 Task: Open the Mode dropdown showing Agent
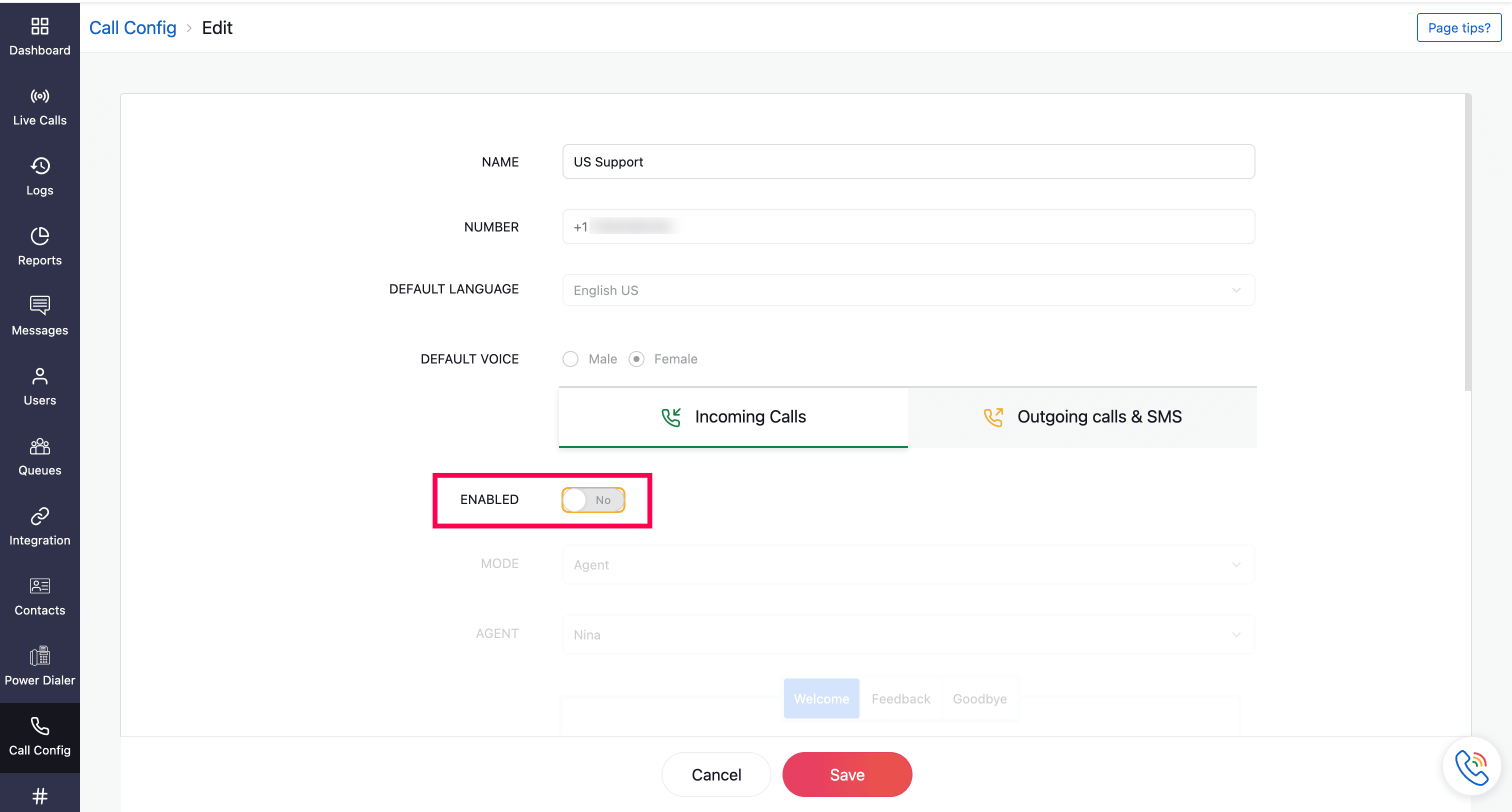coord(908,564)
